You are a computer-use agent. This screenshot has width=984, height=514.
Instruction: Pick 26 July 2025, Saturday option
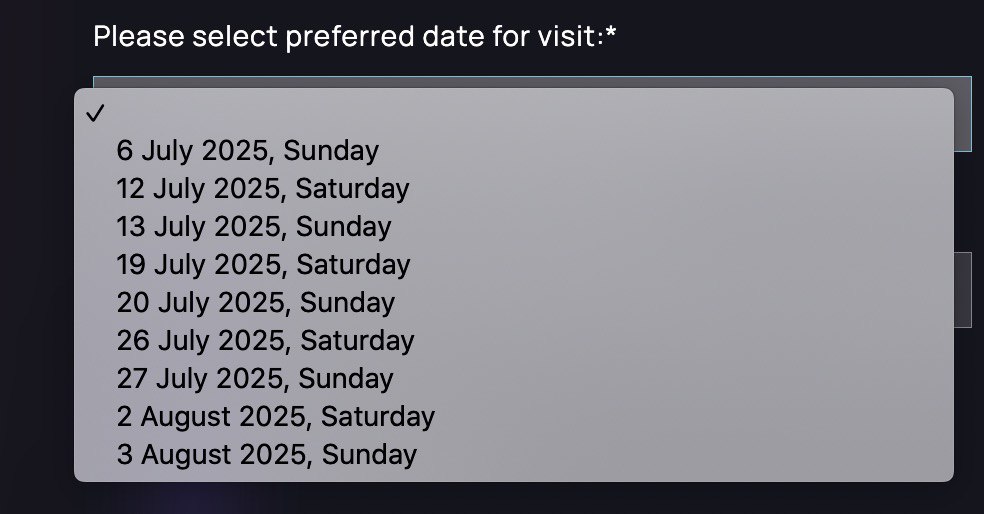(x=265, y=341)
